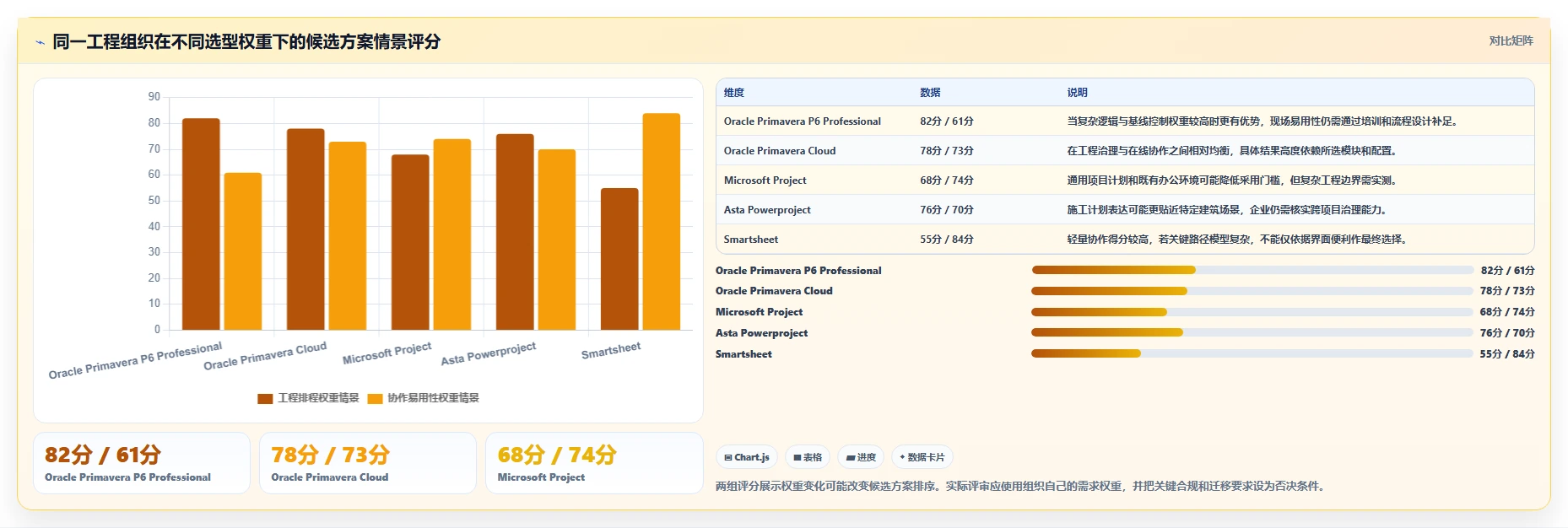The width and height of the screenshot is (1568, 528).
Task: Click light orange bar for Microsoft Project
Action: tap(452, 234)
